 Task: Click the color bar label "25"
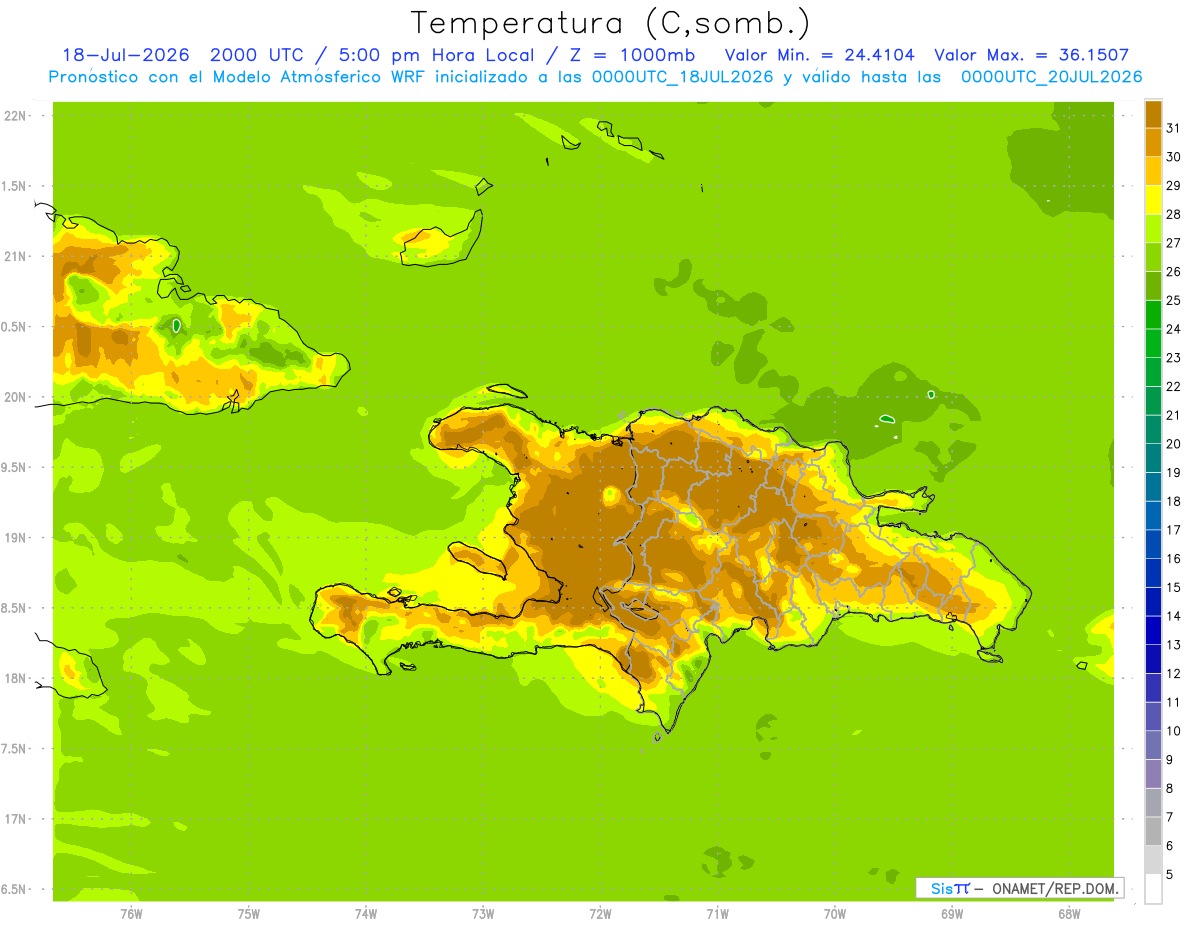(1173, 300)
